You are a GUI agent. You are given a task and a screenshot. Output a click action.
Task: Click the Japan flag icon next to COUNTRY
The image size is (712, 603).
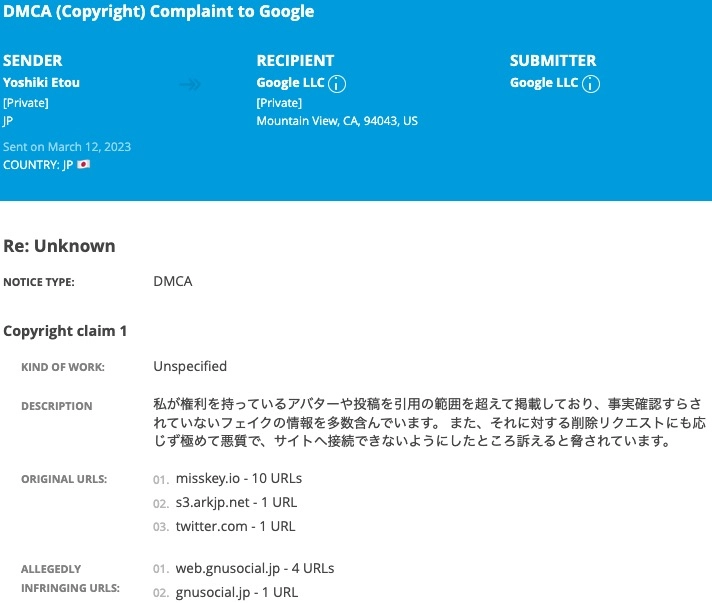pyautogui.click(x=84, y=164)
